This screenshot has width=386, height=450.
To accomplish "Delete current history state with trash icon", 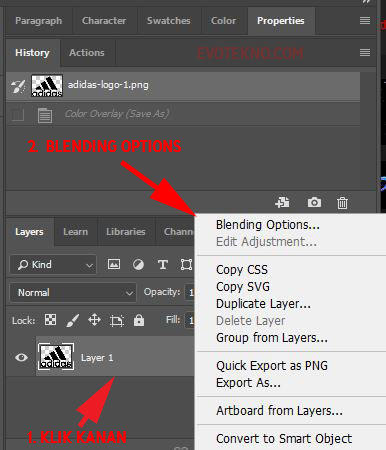I will (x=342, y=202).
